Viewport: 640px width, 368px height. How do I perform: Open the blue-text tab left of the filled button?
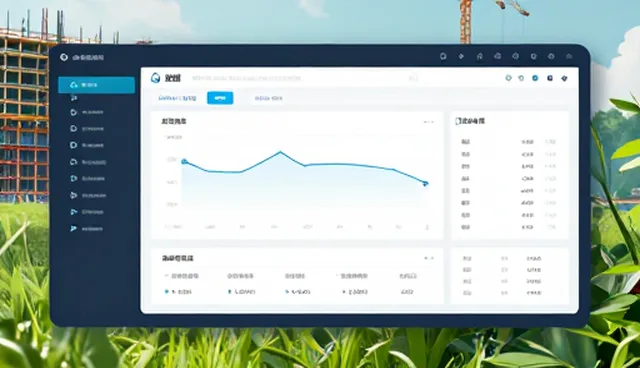point(177,98)
